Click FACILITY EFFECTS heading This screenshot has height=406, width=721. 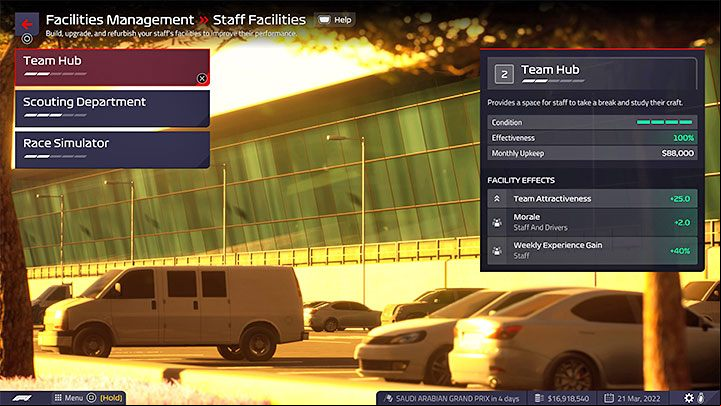click(x=521, y=180)
